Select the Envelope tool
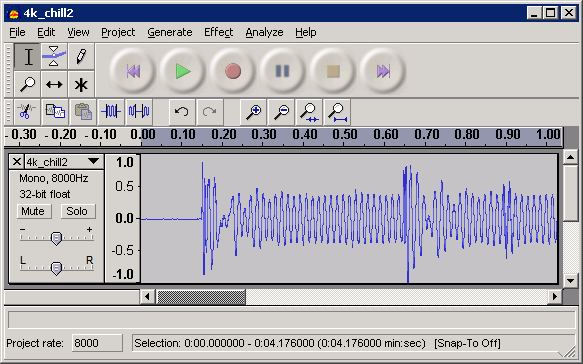 [x=54, y=57]
